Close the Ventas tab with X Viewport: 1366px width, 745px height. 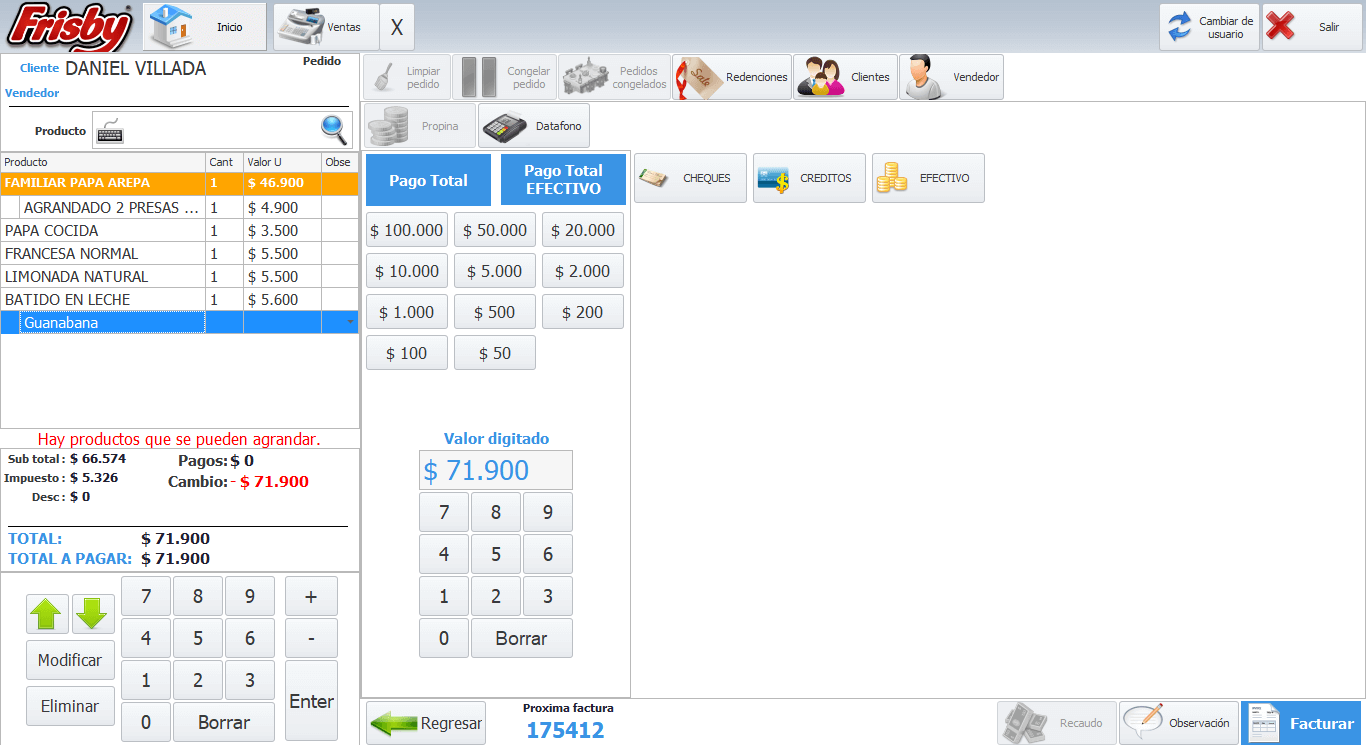(397, 27)
